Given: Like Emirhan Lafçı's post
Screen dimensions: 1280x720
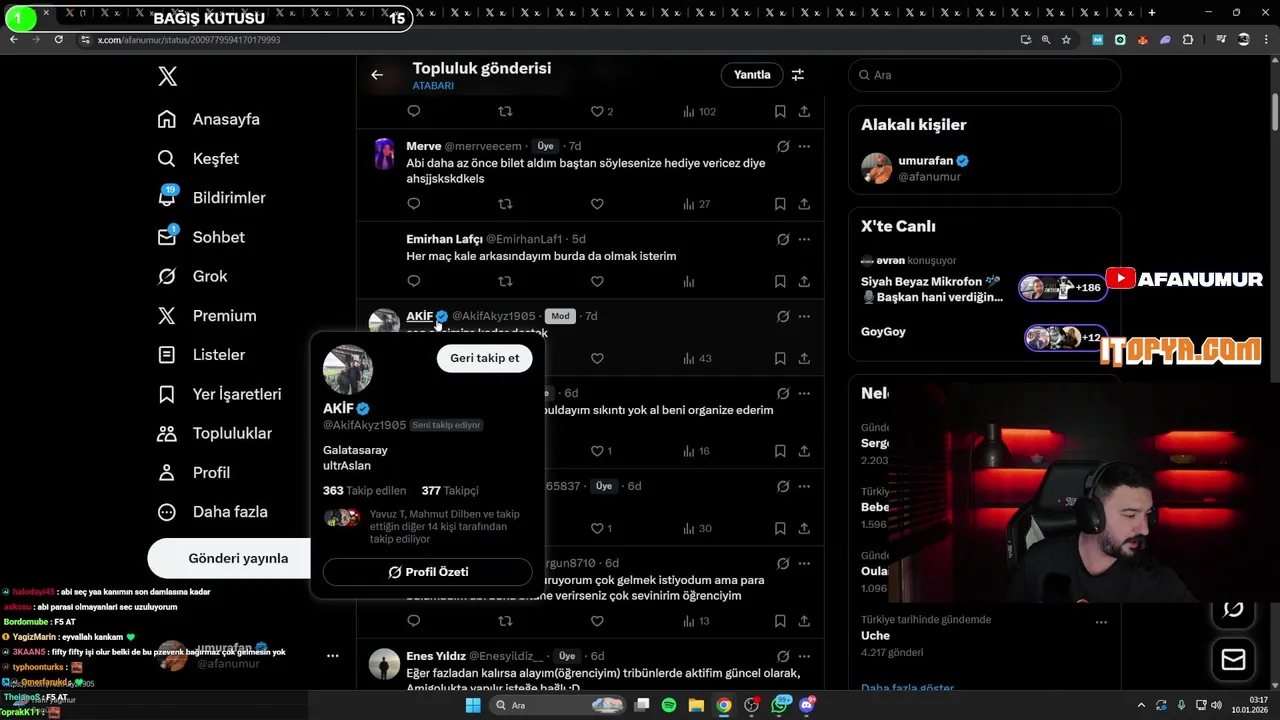Looking at the screenshot, I should tap(597, 282).
